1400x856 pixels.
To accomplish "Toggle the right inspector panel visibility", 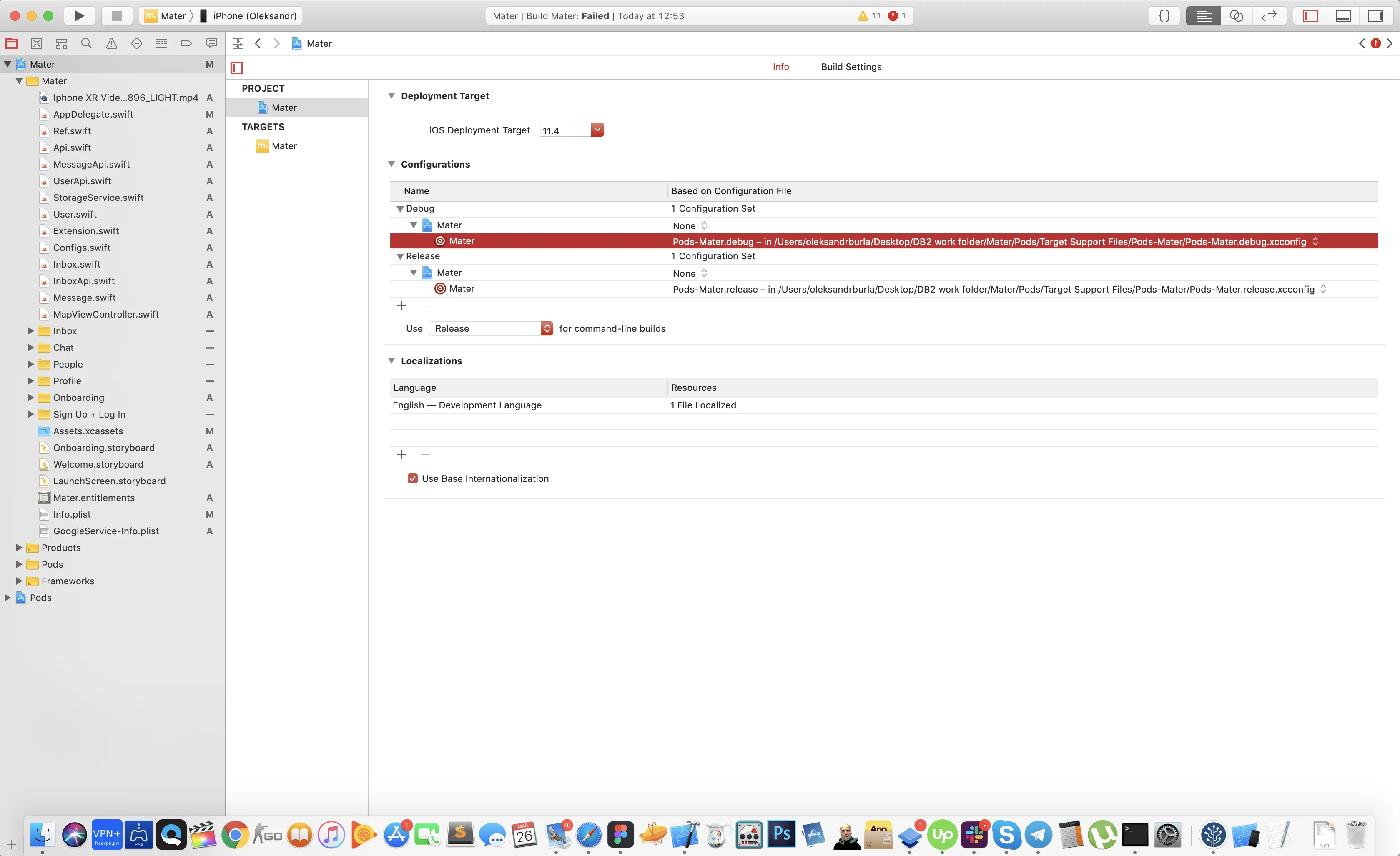I will pos(1375,16).
